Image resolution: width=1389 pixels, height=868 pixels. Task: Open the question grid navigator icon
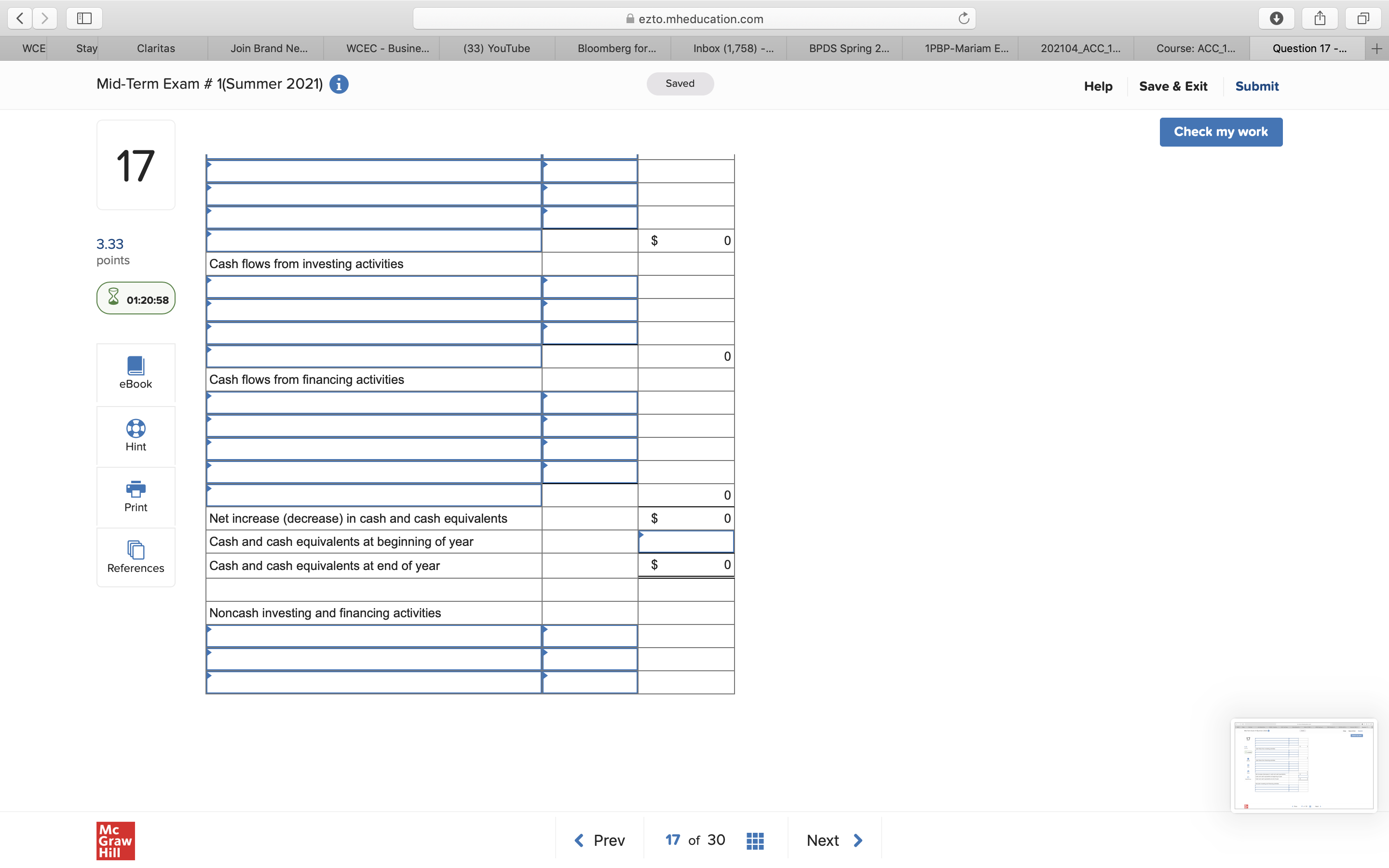click(755, 841)
